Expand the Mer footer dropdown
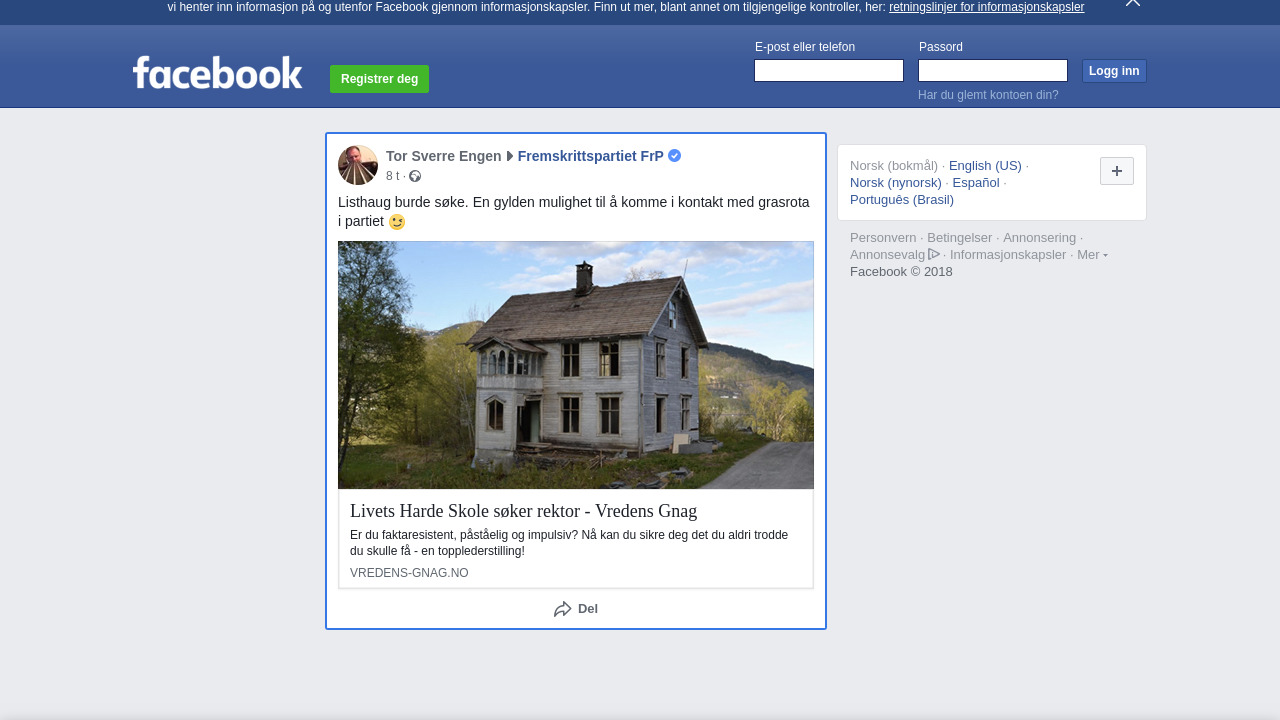Screen dimensions: 1280x720 [1092, 255]
